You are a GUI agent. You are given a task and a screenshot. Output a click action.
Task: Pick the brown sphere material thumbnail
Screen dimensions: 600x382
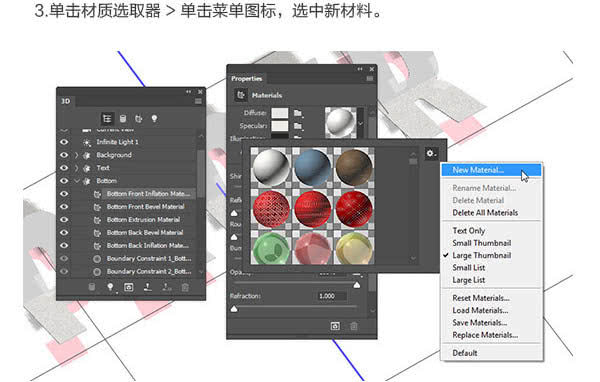[354, 168]
